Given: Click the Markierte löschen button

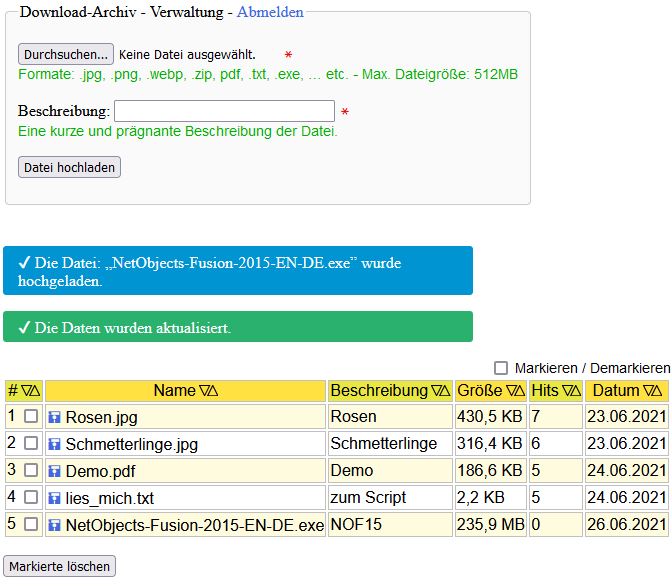Looking at the screenshot, I should click(60, 566).
